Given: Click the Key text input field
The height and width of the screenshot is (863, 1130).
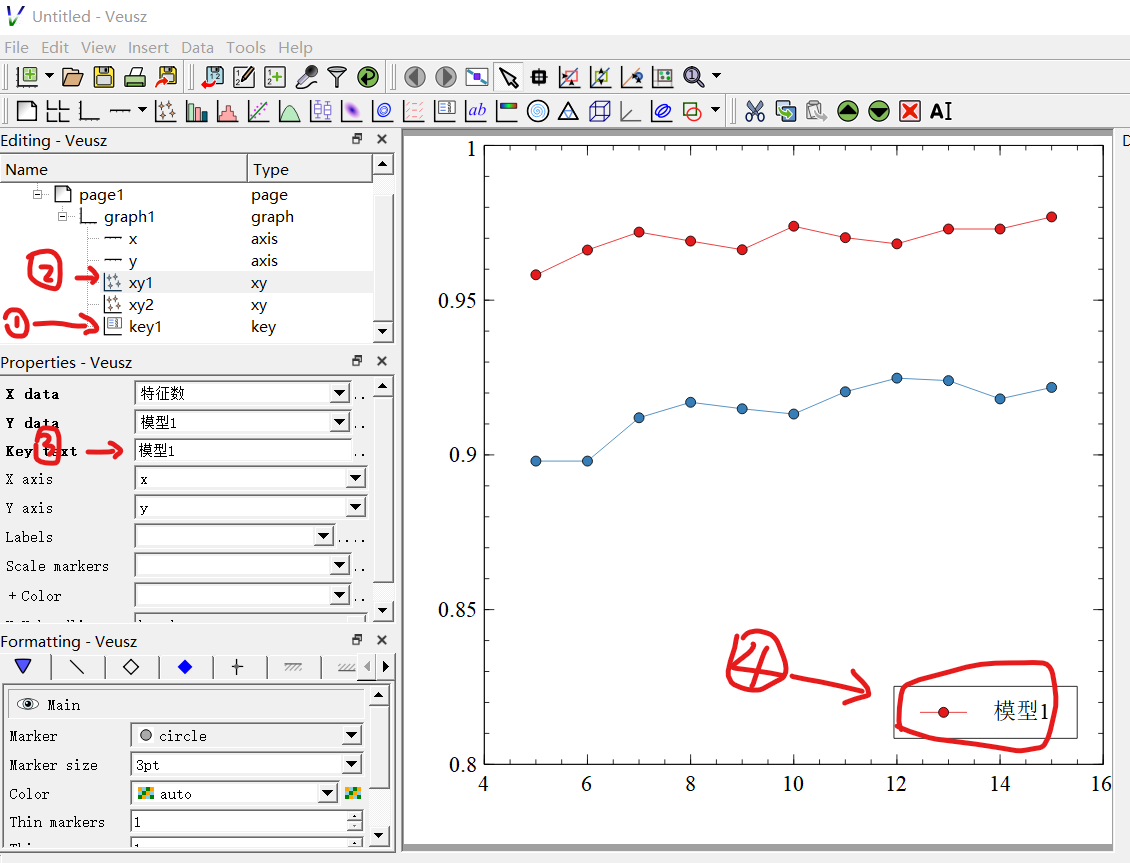Looking at the screenshot, I should (x=243, y=450).
